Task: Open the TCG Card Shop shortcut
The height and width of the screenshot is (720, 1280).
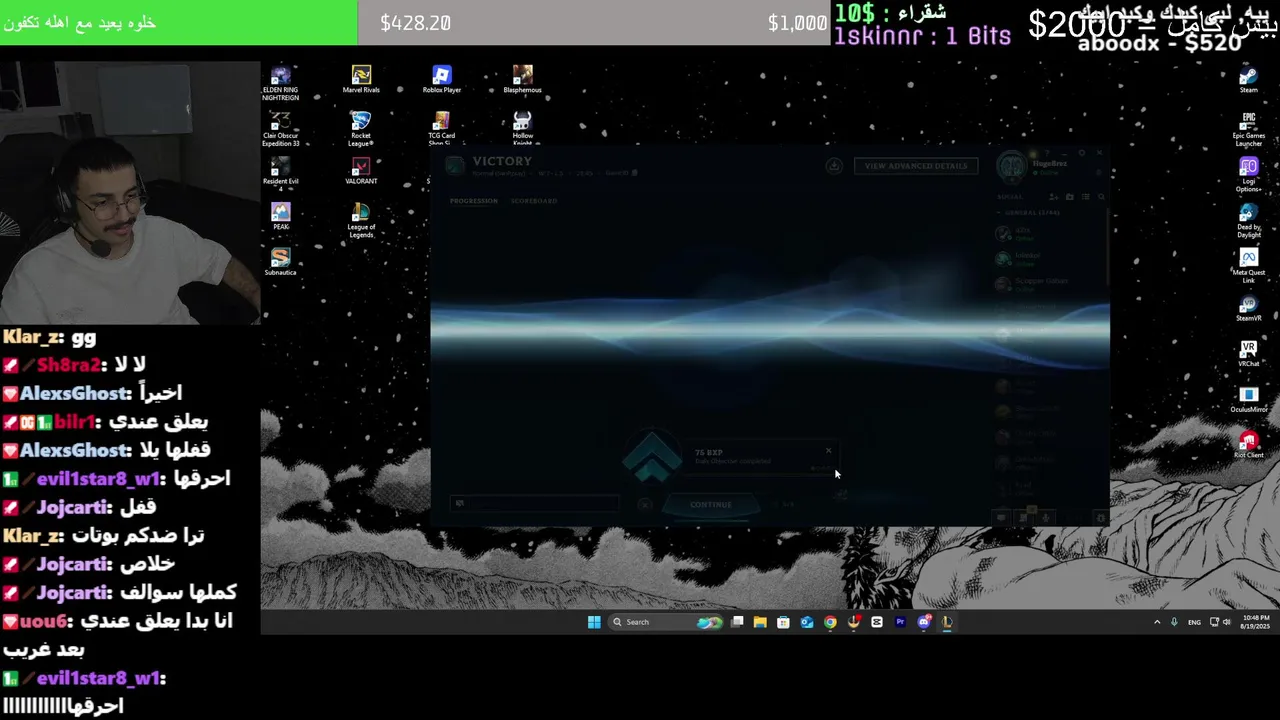Action: pyautogui.click(x=441, y=129)
